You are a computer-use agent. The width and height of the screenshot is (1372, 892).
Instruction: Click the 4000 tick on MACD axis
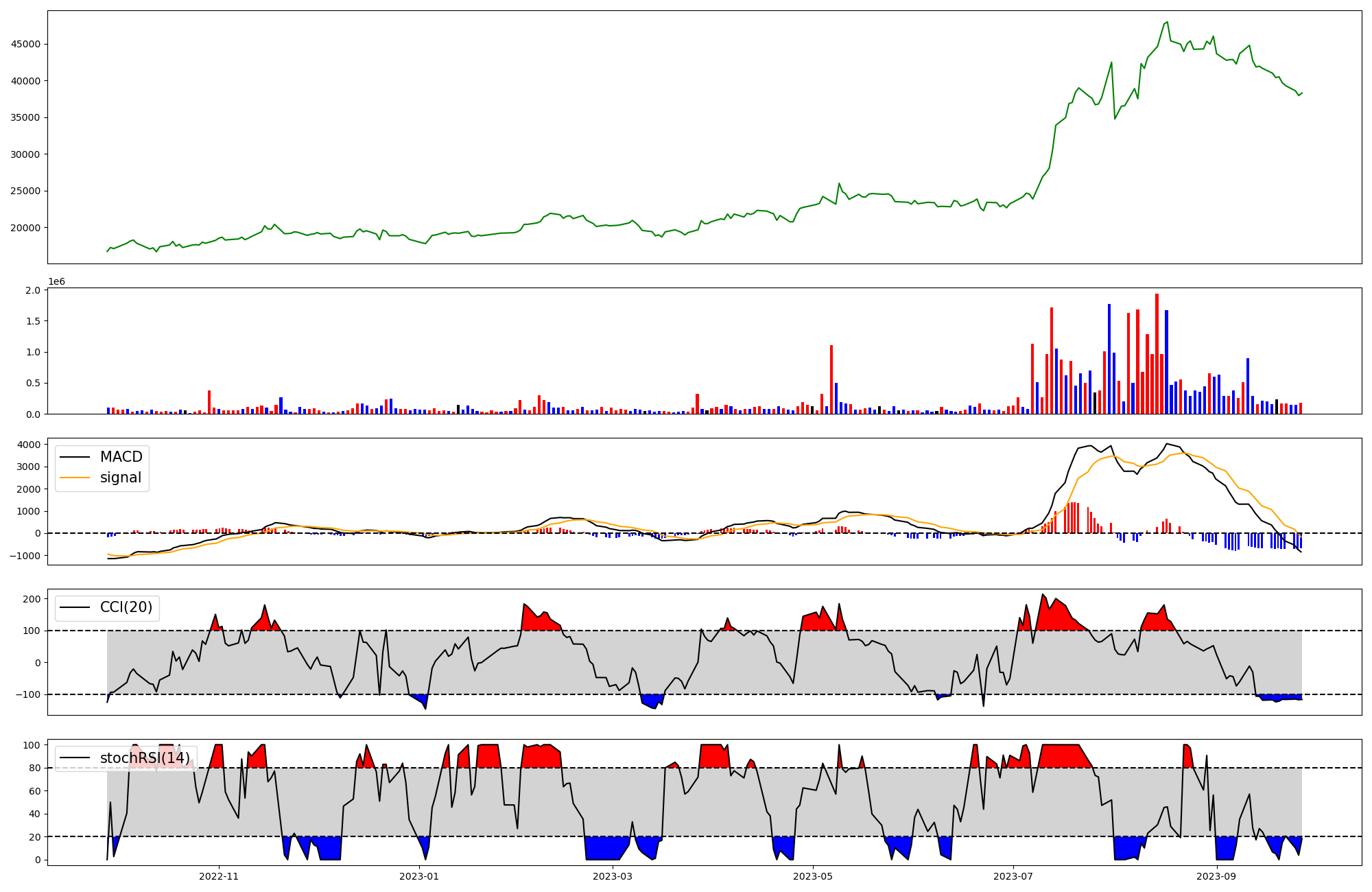coord(29,445)
